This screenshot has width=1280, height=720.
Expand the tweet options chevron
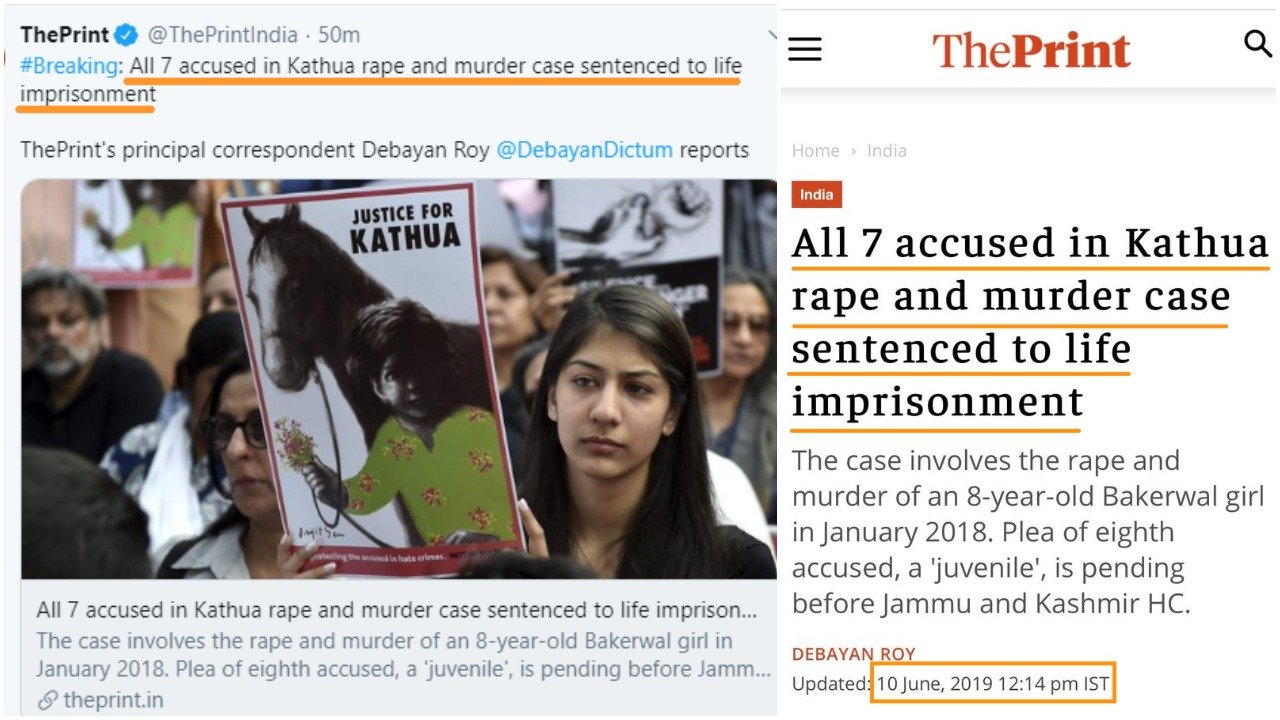click(771, 36)
